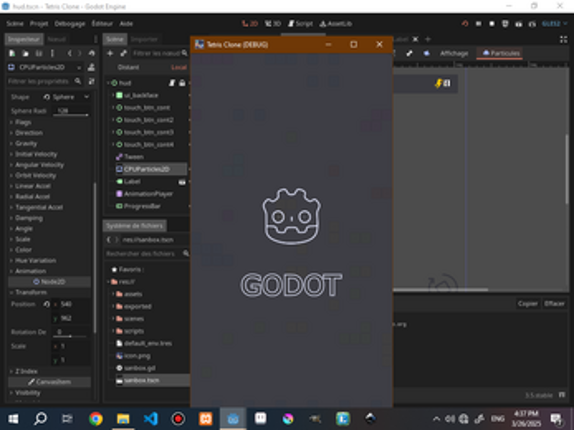The width and height of the screenshot is (574, 430).
Task: Switch to the Nœud tab beside Inspecteur
Action: pyautogui.click(x=57, y=39)
